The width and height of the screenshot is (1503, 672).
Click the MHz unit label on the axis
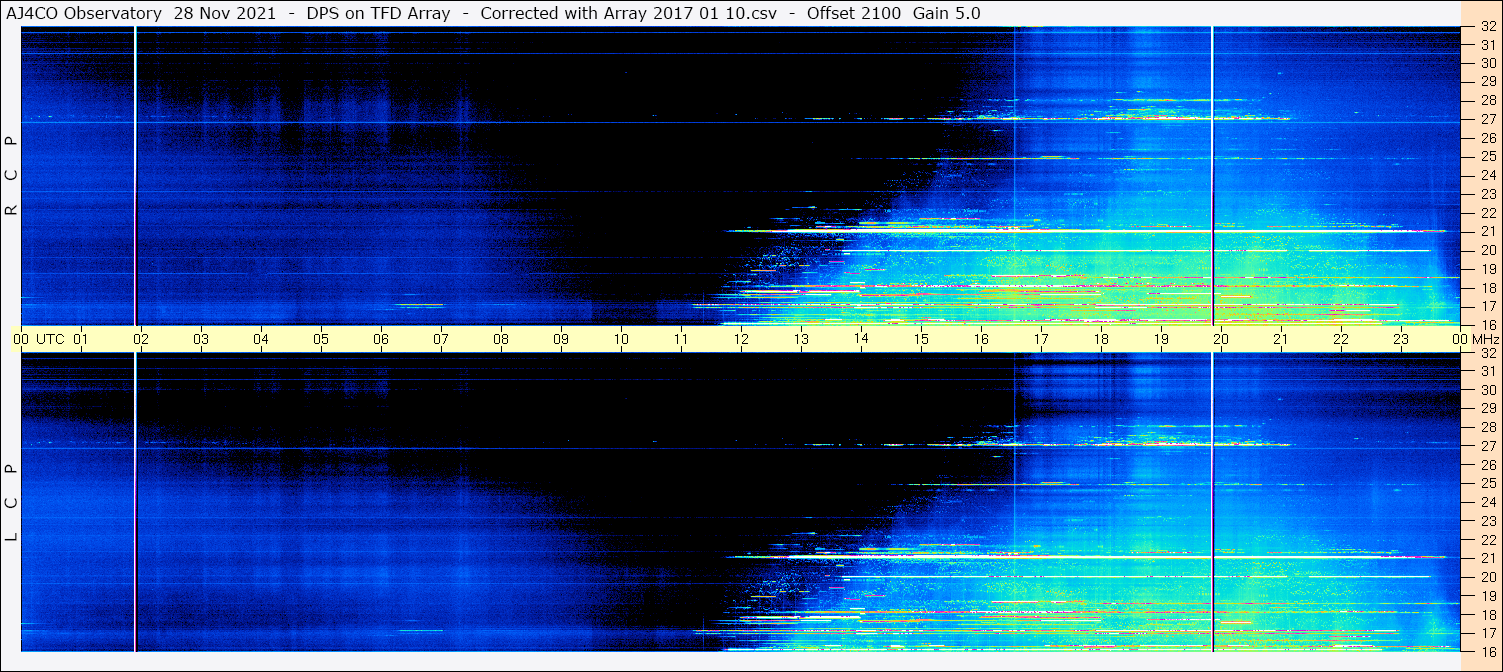click(1485, 339)
